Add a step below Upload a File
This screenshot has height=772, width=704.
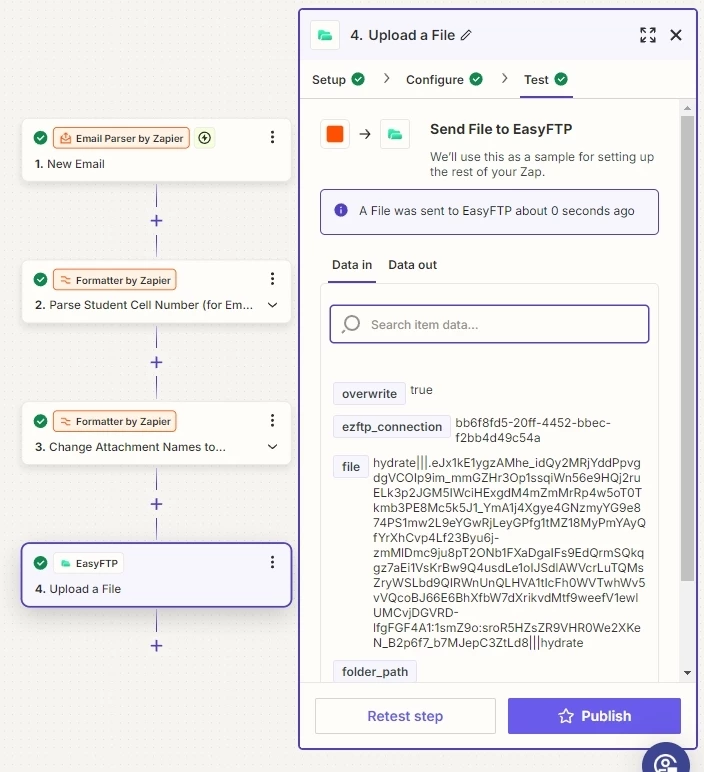(x=157, y=645)
